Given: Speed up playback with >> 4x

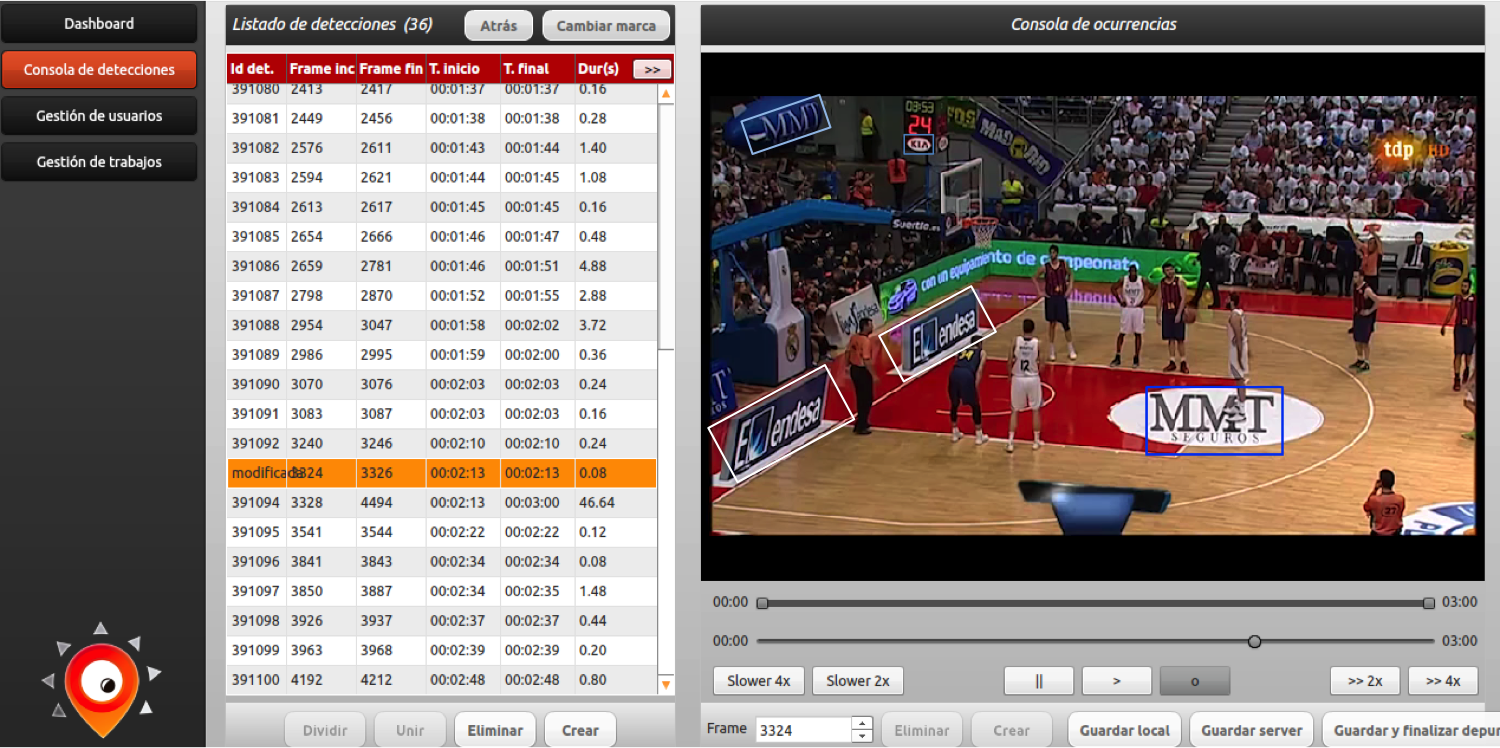Looking at the screenshot, I should coord(1443,681).
